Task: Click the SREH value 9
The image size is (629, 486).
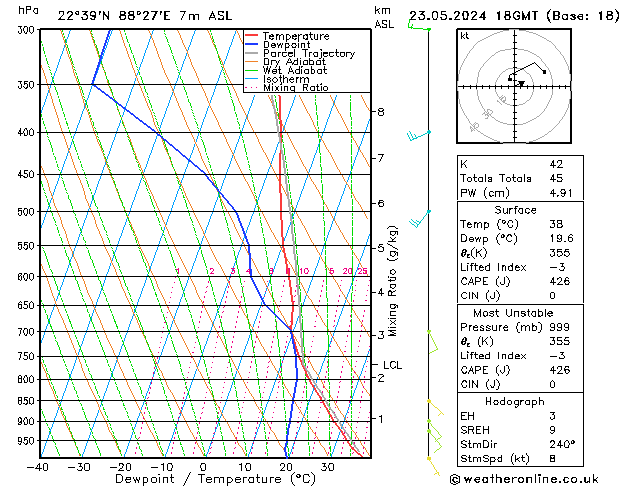Action: [552, 430]
